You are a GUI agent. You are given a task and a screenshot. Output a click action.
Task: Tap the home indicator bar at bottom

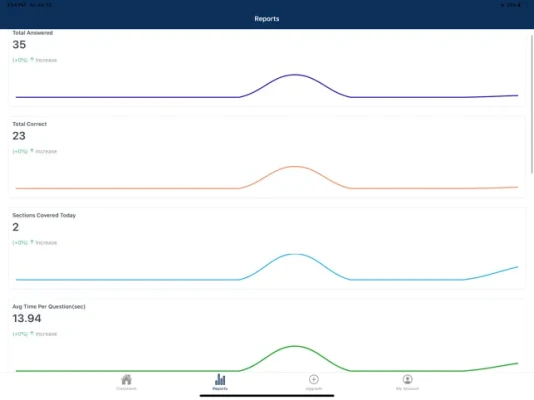(267, 396)
